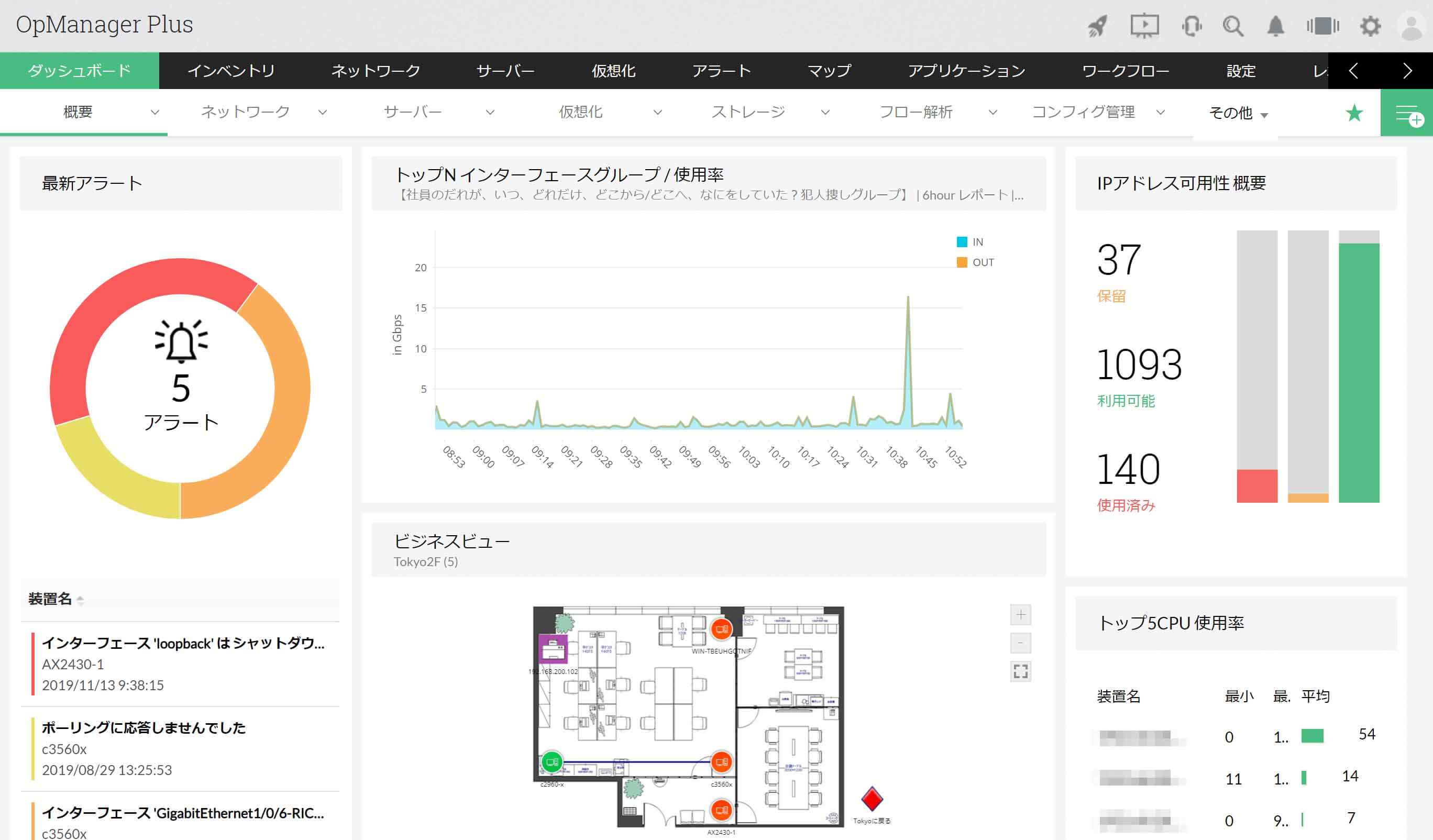Expand the 仮想化 sub-tab dropdown arrow

point(658,113)
